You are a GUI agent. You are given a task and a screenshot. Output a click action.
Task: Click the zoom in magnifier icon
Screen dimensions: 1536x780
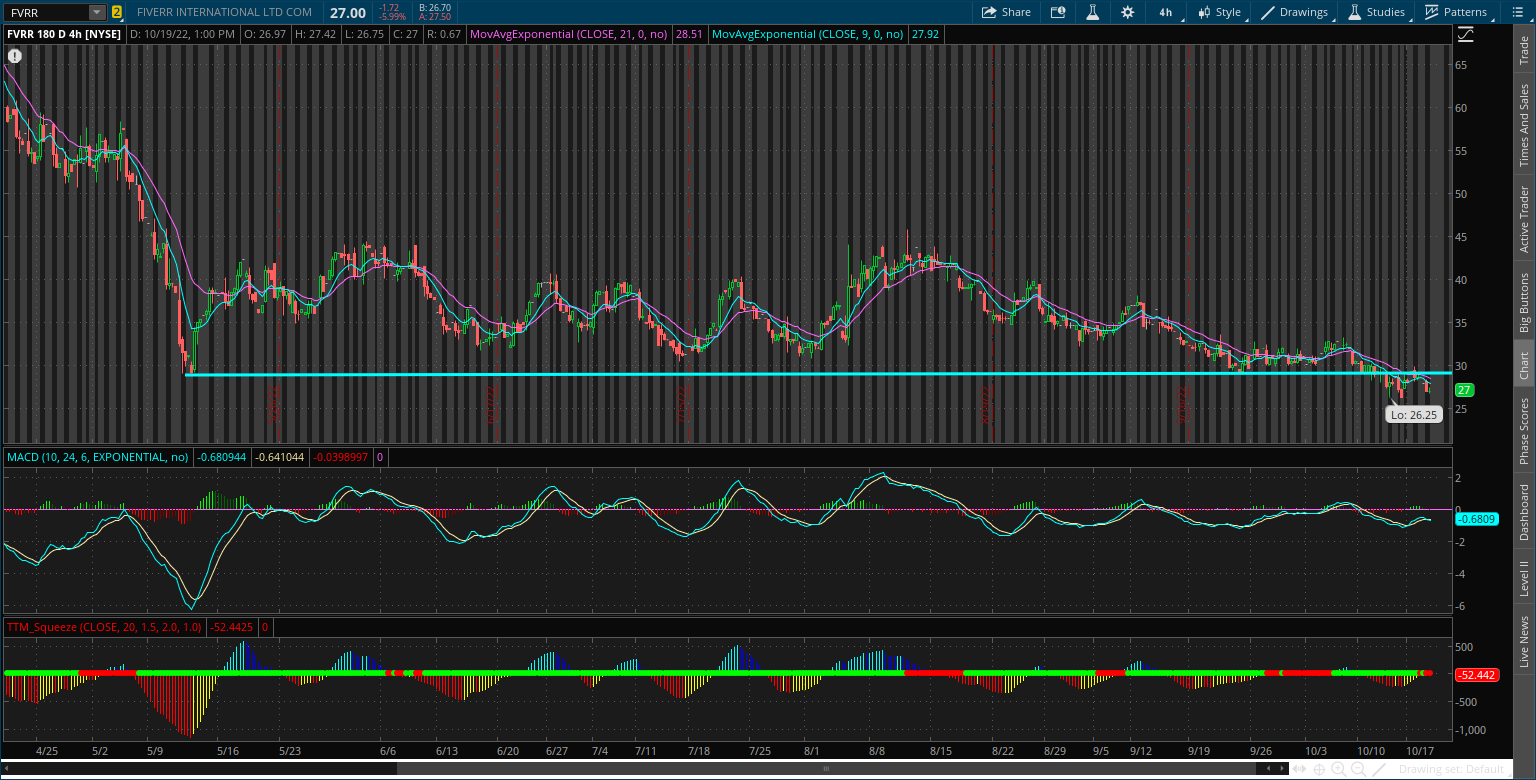1338,769
